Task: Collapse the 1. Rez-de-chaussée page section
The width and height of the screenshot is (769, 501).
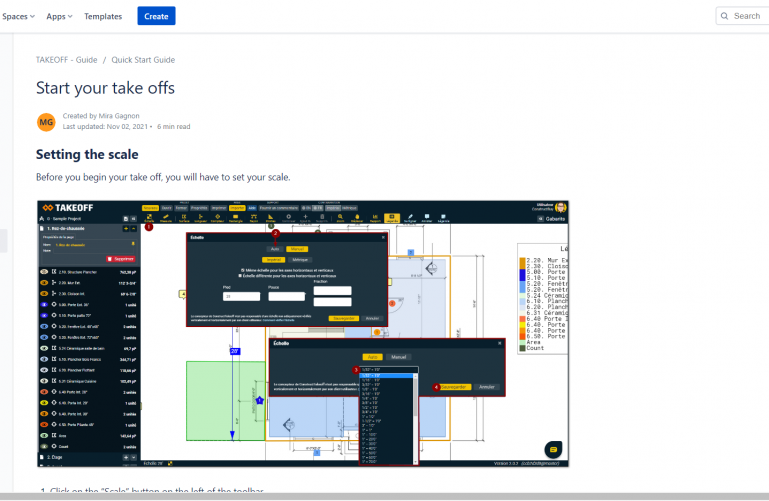Action: click(133, 228)
